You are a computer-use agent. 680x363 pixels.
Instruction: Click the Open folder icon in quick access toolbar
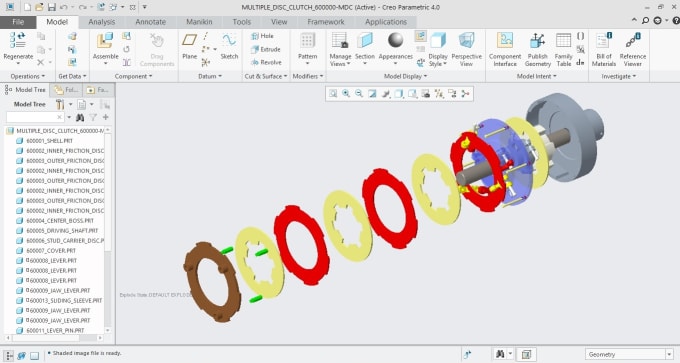[39, 7]
